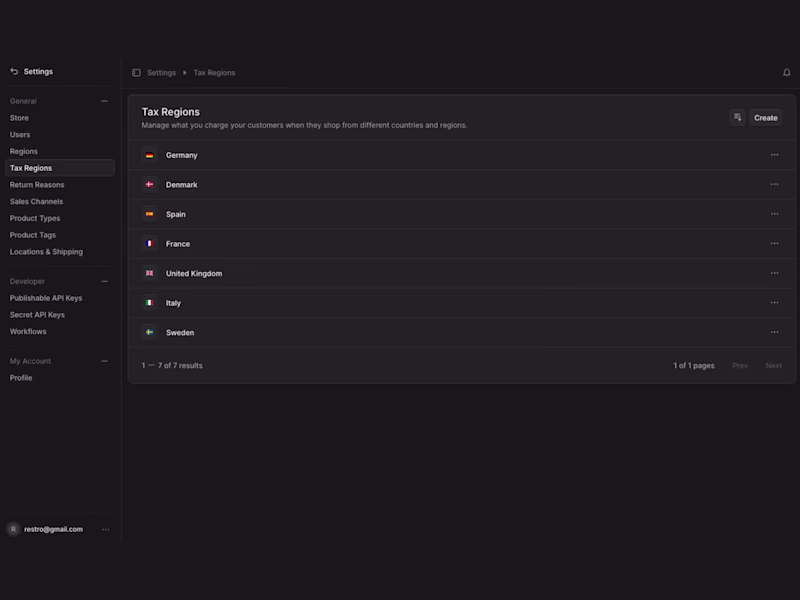The image size is (800, 600).
Task: Click the Settings breadcrumb link
Action: (161, 73)
